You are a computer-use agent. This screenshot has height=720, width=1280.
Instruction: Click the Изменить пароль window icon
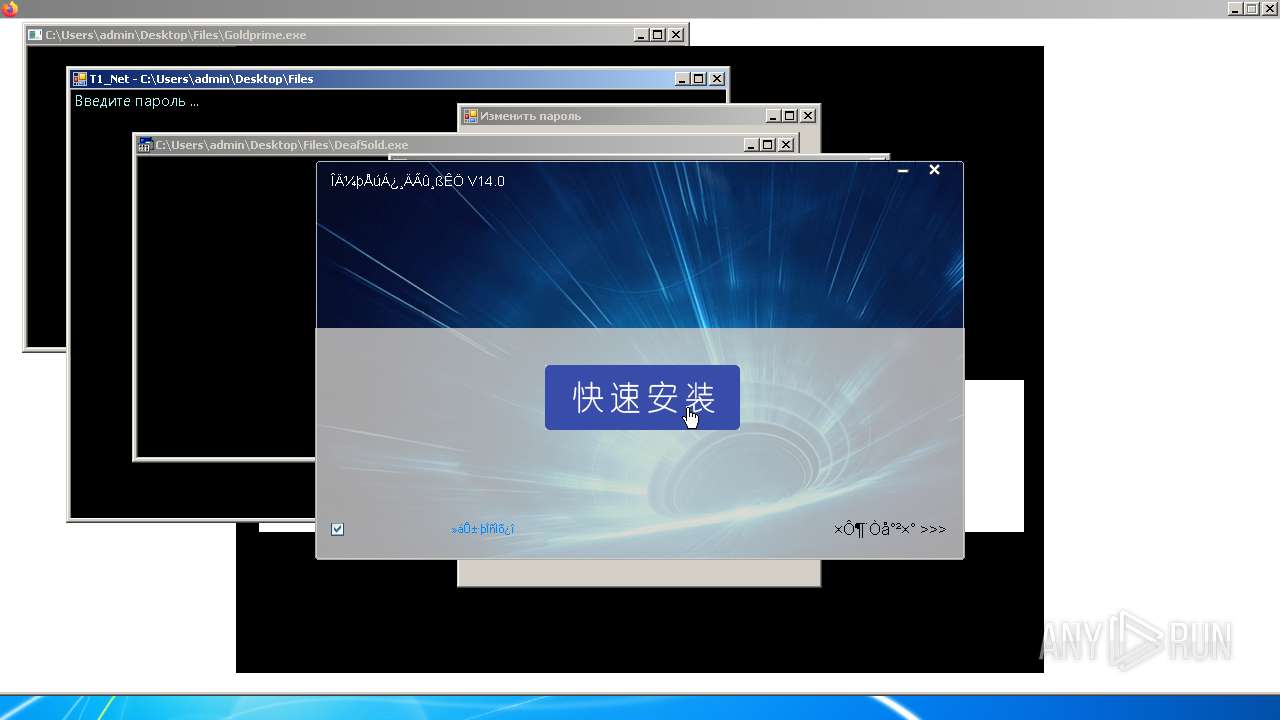pos(469,116)
